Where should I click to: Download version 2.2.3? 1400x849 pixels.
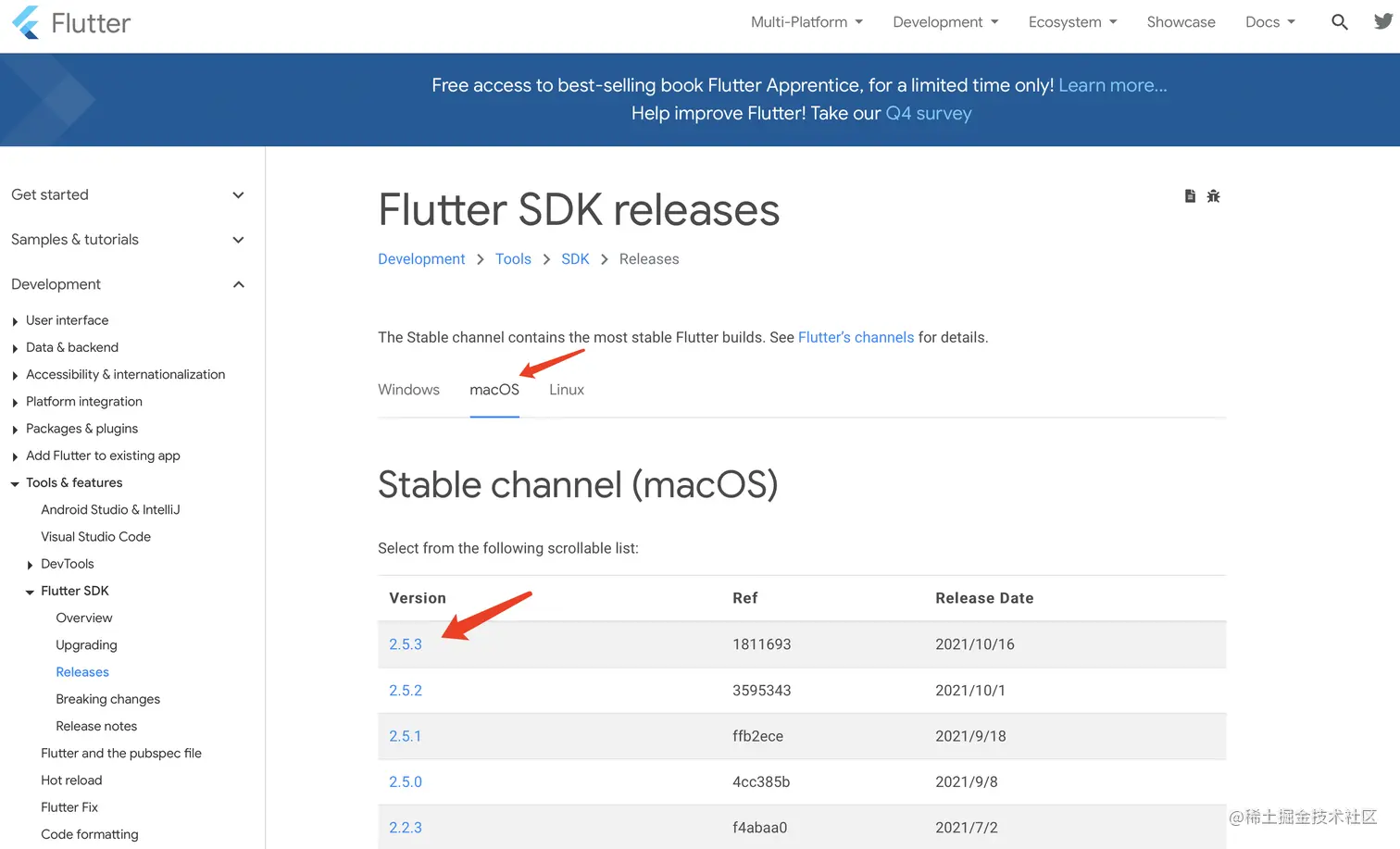pyautogui.click(x=406, y=828)
